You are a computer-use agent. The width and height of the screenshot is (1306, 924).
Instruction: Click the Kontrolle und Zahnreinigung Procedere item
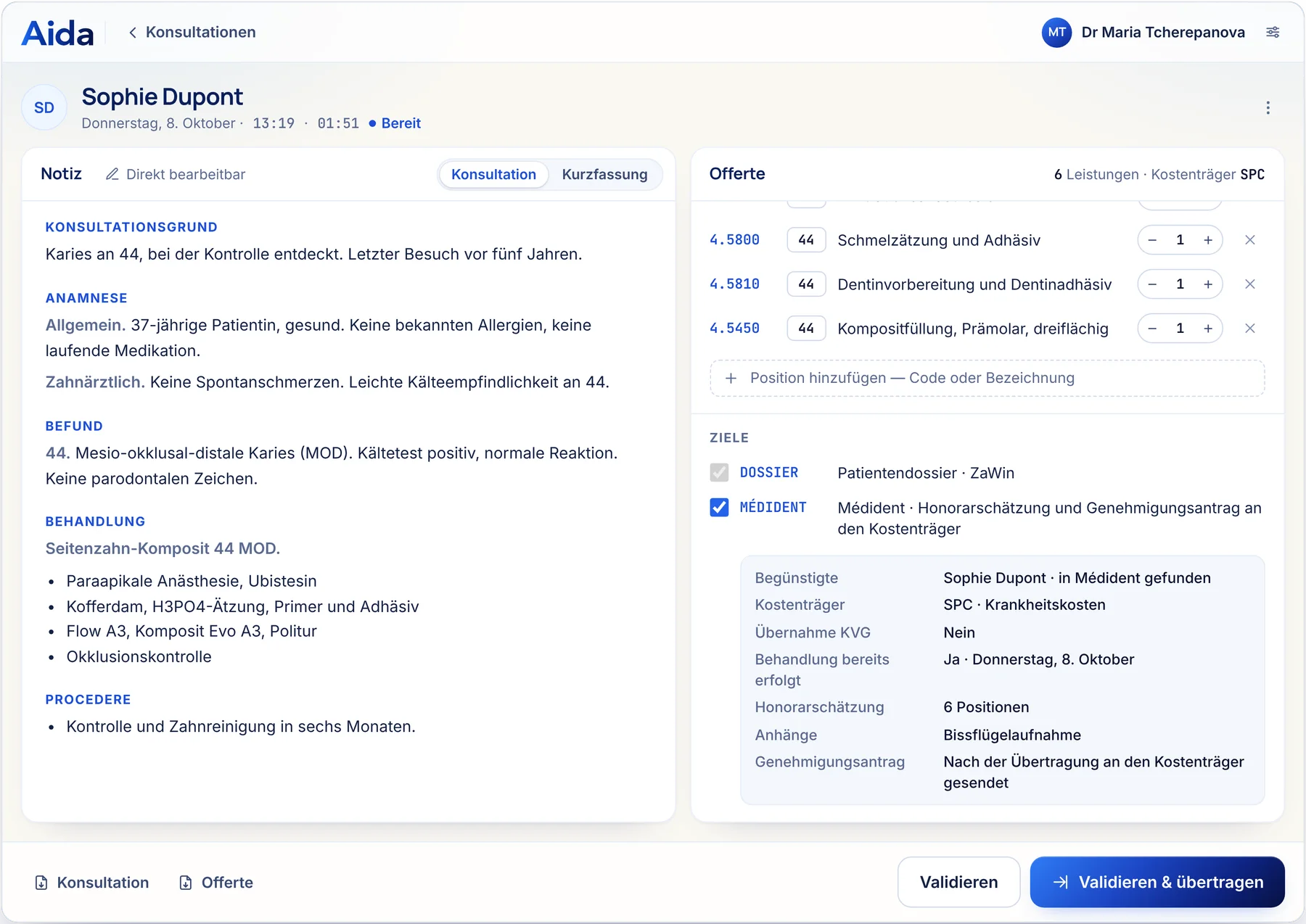point(241,727)
